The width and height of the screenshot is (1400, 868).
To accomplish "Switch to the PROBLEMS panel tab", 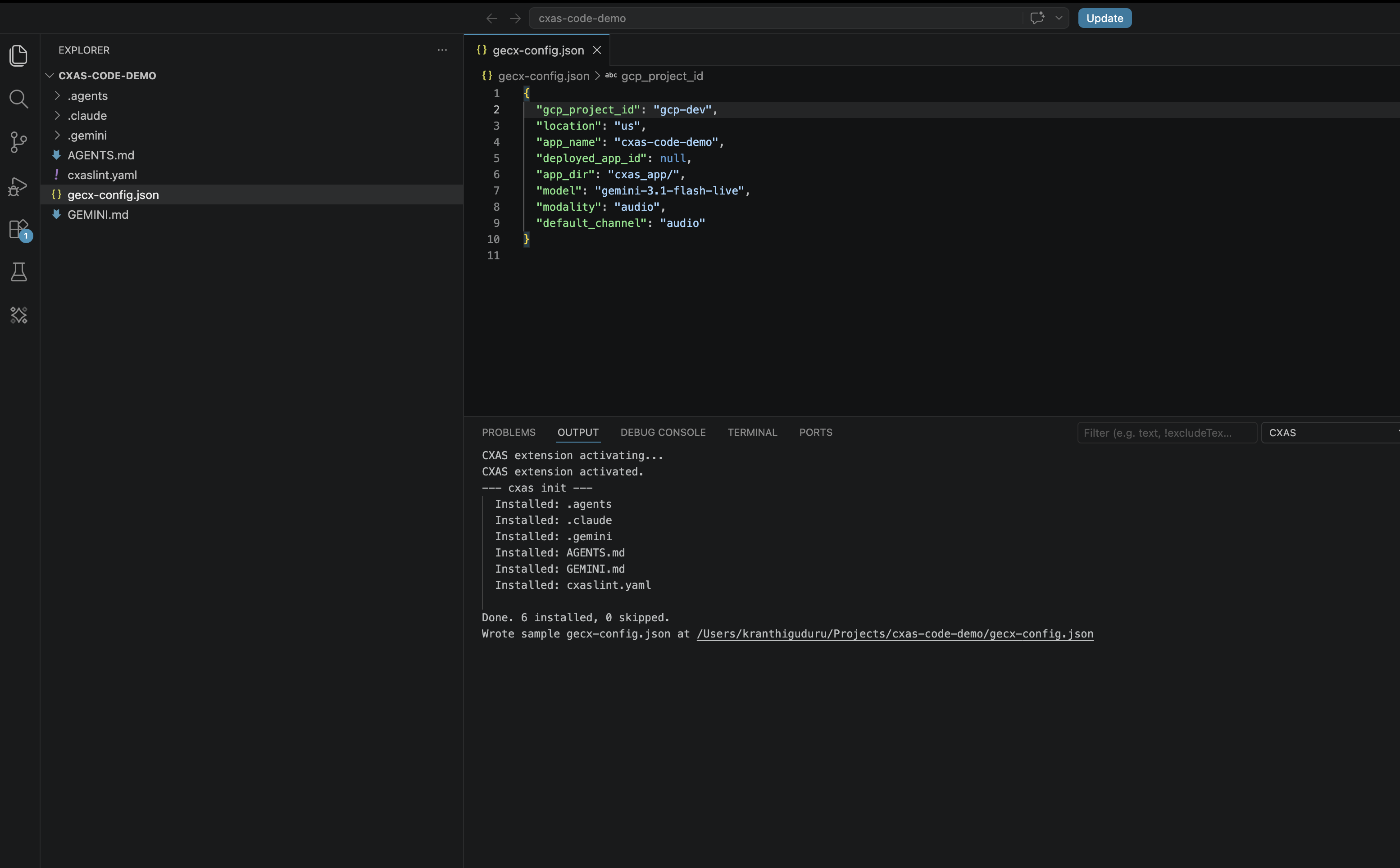I will click(509, 432).
